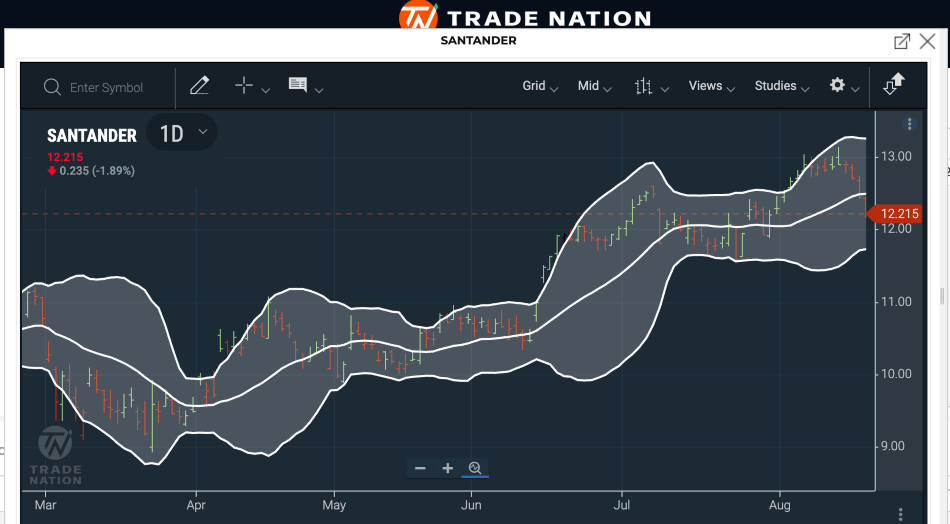
Task: Click the Apr label on time axis
Action: (196, 505)
